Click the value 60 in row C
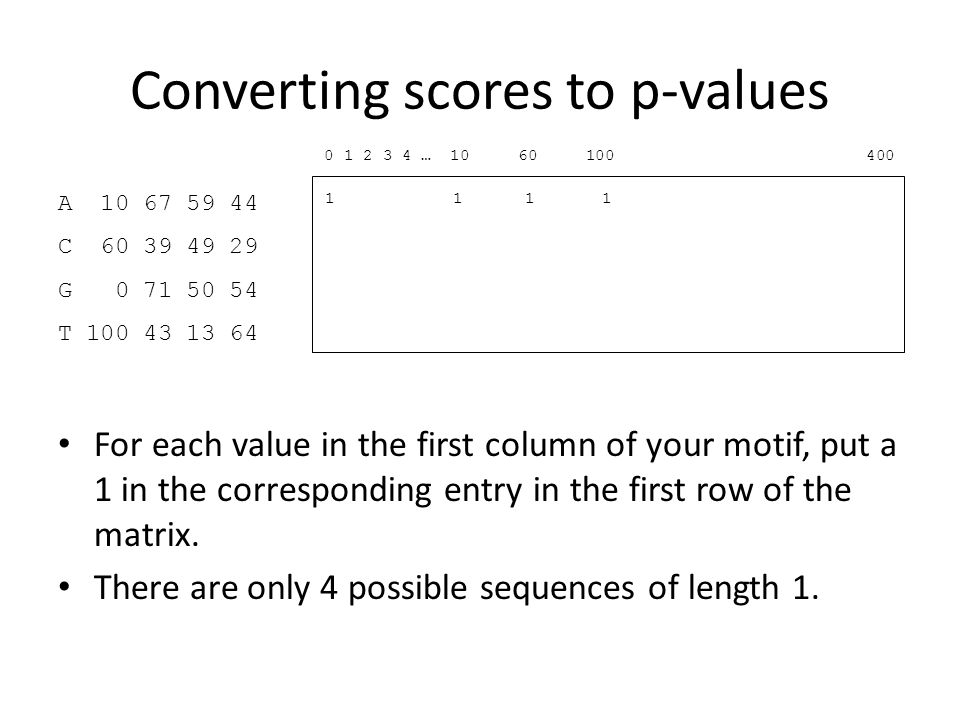Image resolution: width=960 pixels, height=720 pixels. (x=114, y=246)
